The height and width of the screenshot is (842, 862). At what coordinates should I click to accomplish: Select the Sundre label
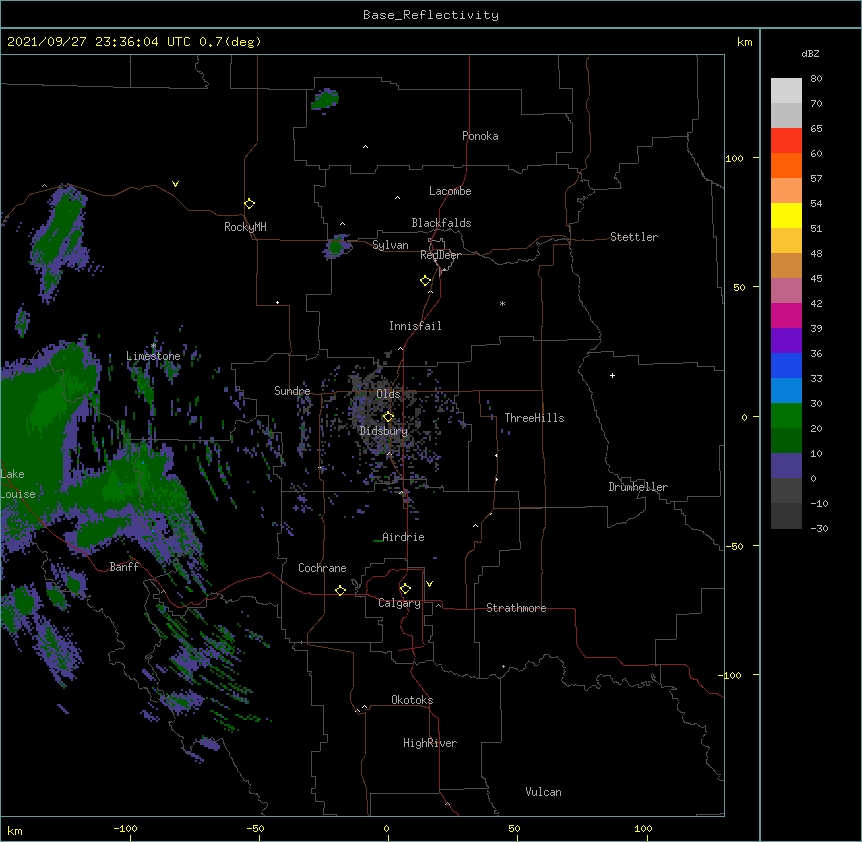tap(292, 391)
